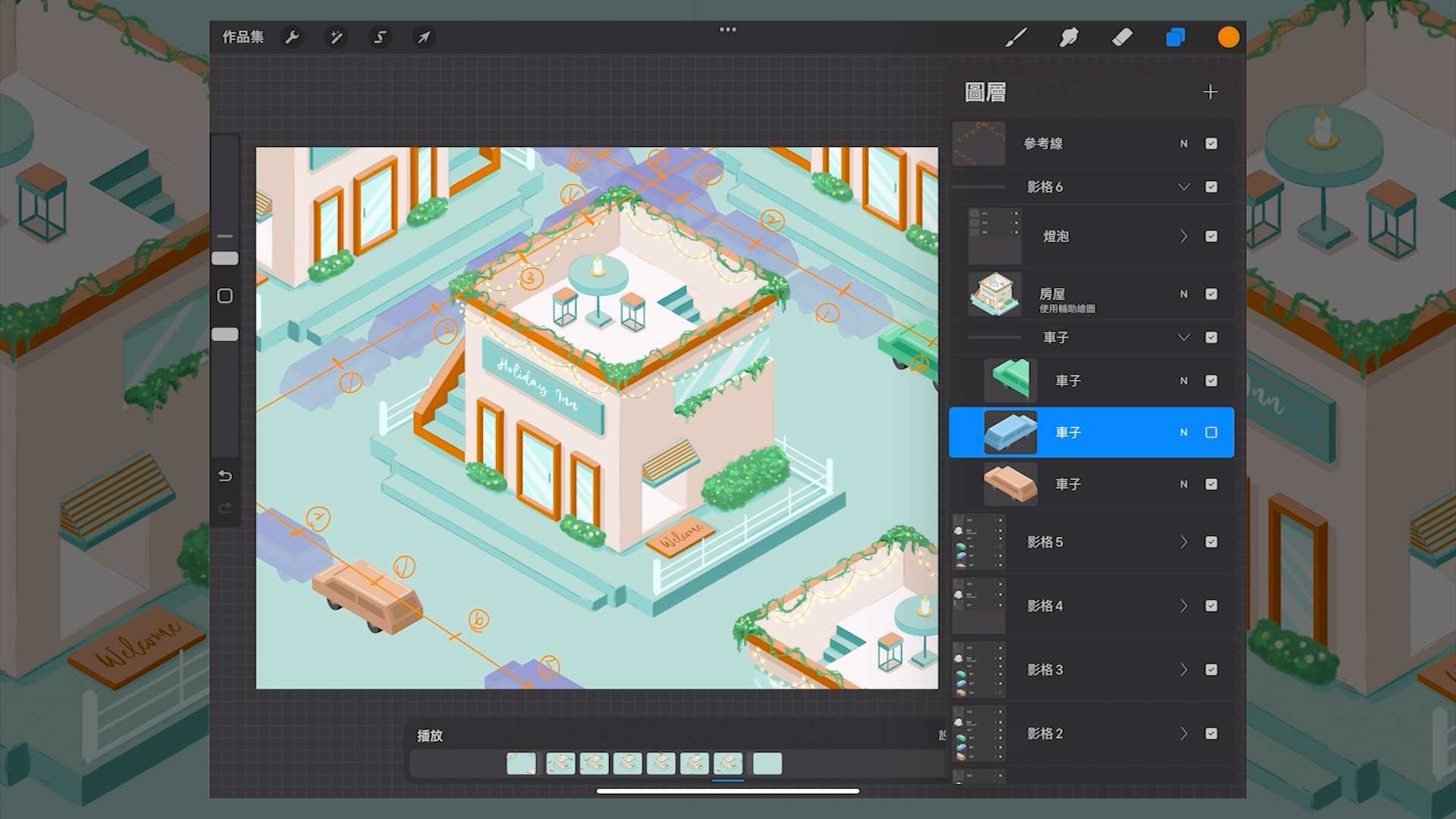Toggle visibility of 房屋 layer

(1211, 294)
